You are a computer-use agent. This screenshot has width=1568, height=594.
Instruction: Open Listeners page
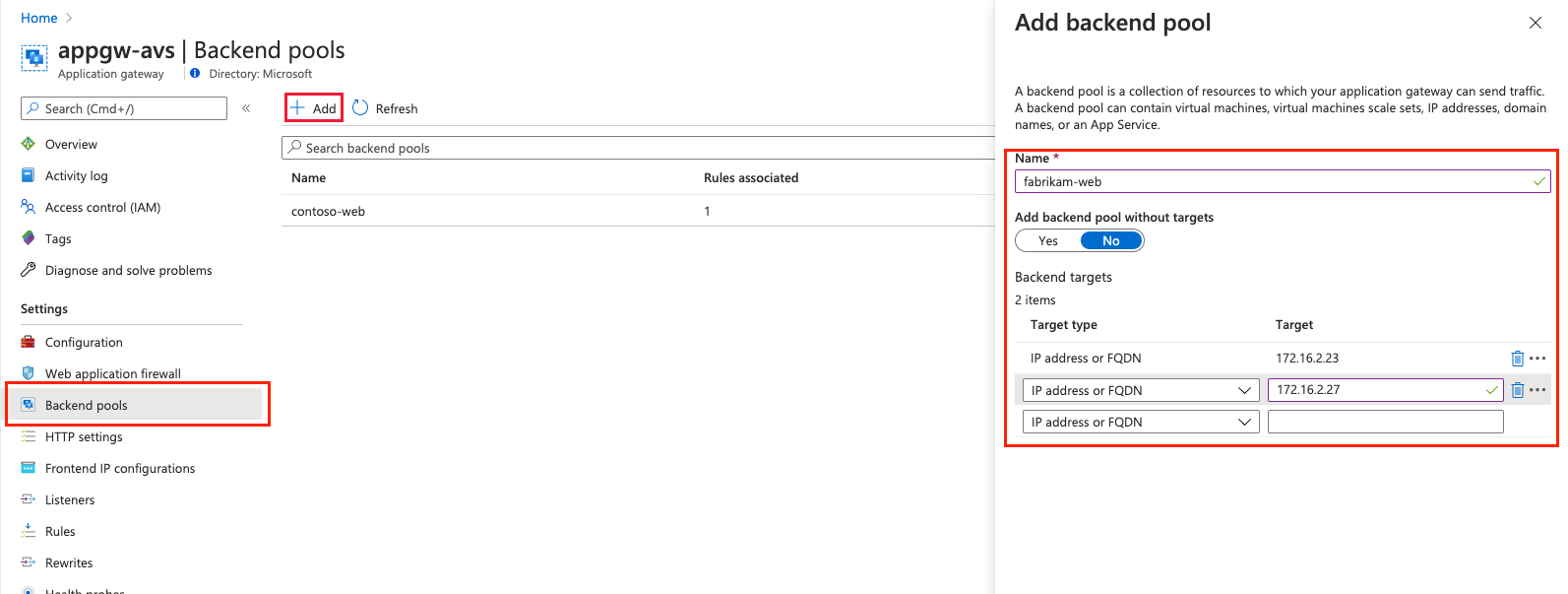[70, 499]
